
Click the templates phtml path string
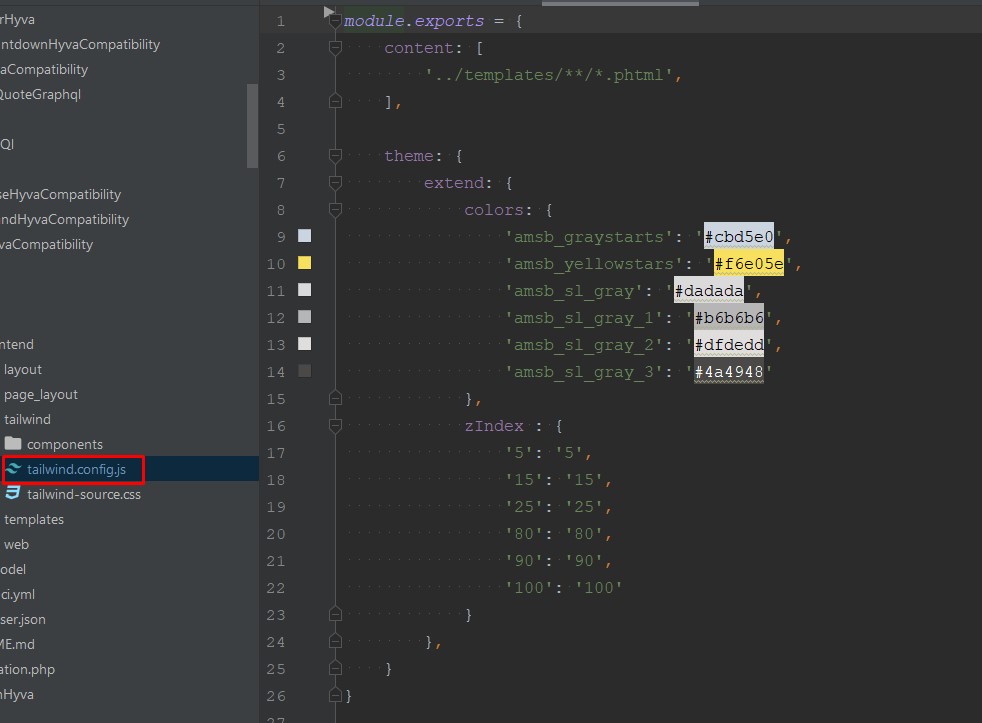[548, 75]
